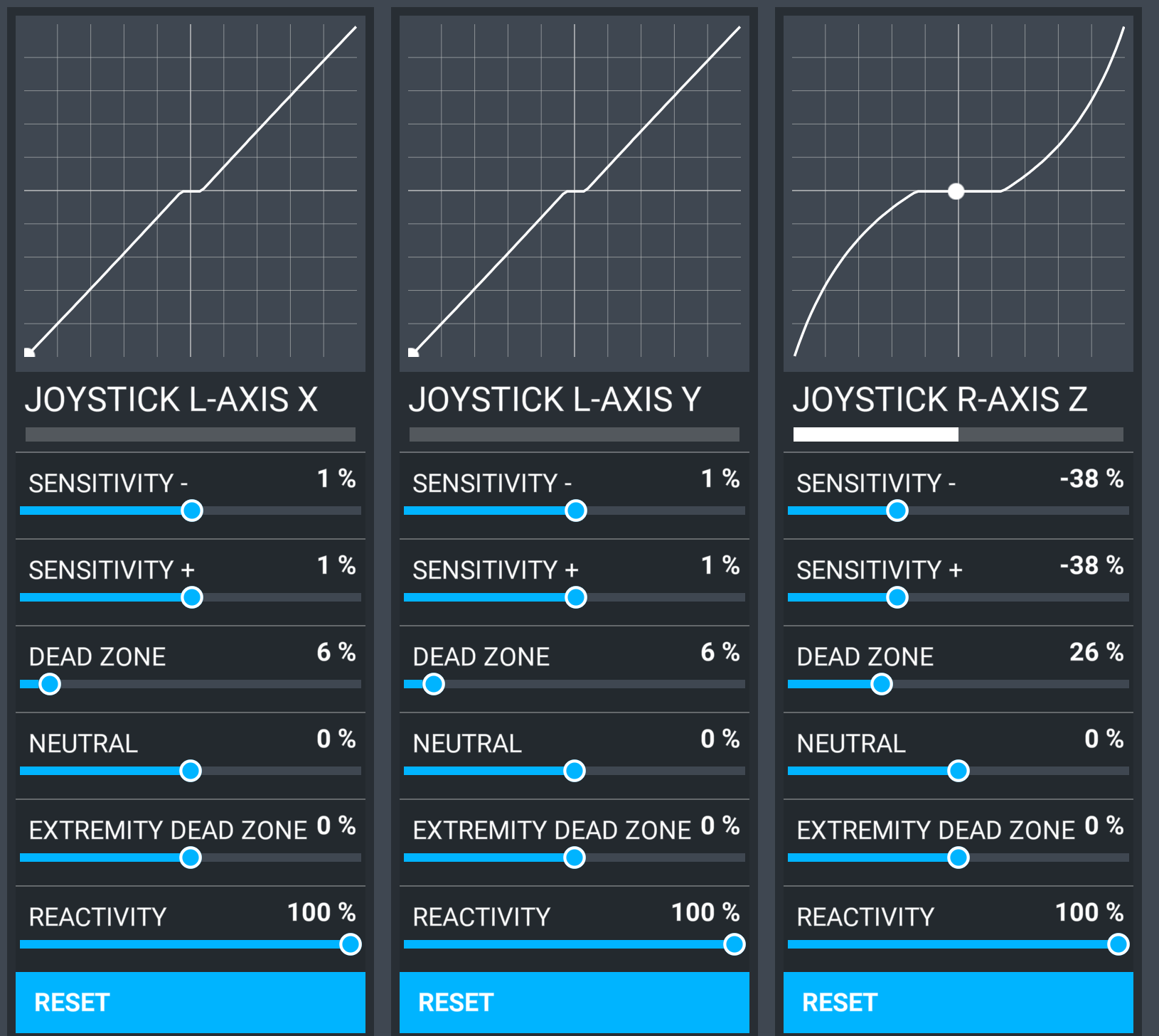Image resolution: width=1159 pixels, height=1036 pixels.
Task: Click R-Axis Z Sensitivity + slider handle
Action: 897,597
